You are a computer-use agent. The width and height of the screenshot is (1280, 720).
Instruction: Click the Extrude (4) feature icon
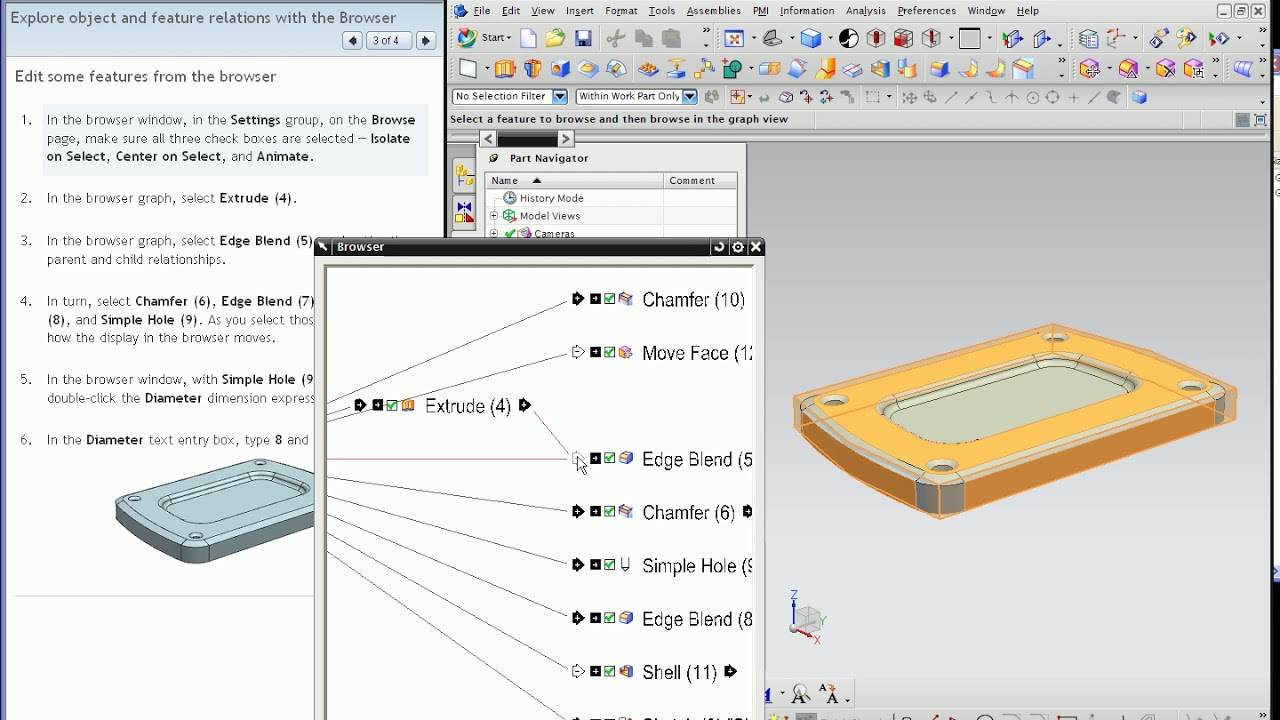[408, 405]
